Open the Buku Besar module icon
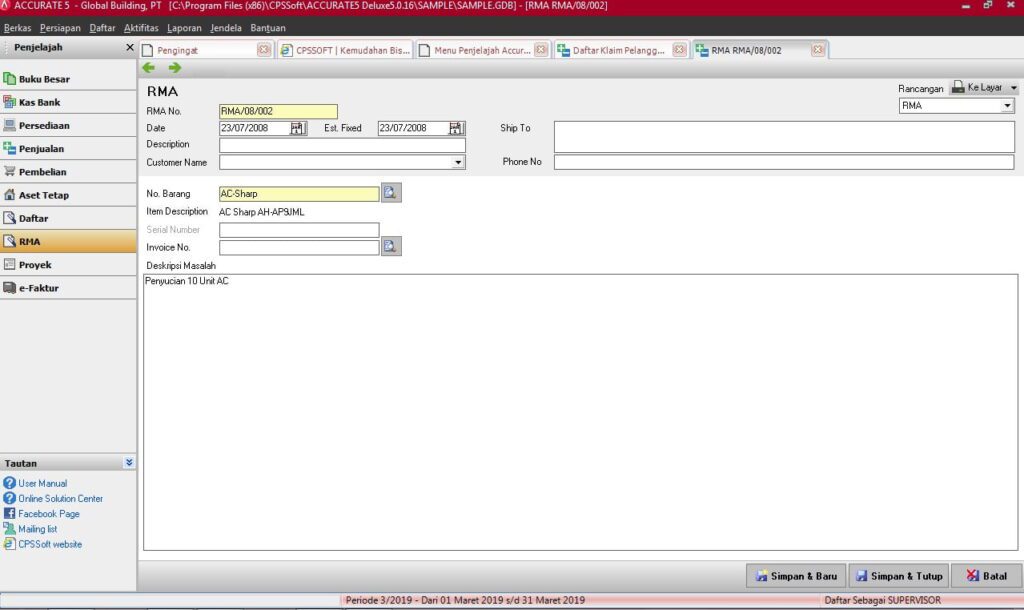 coord(11,78)
